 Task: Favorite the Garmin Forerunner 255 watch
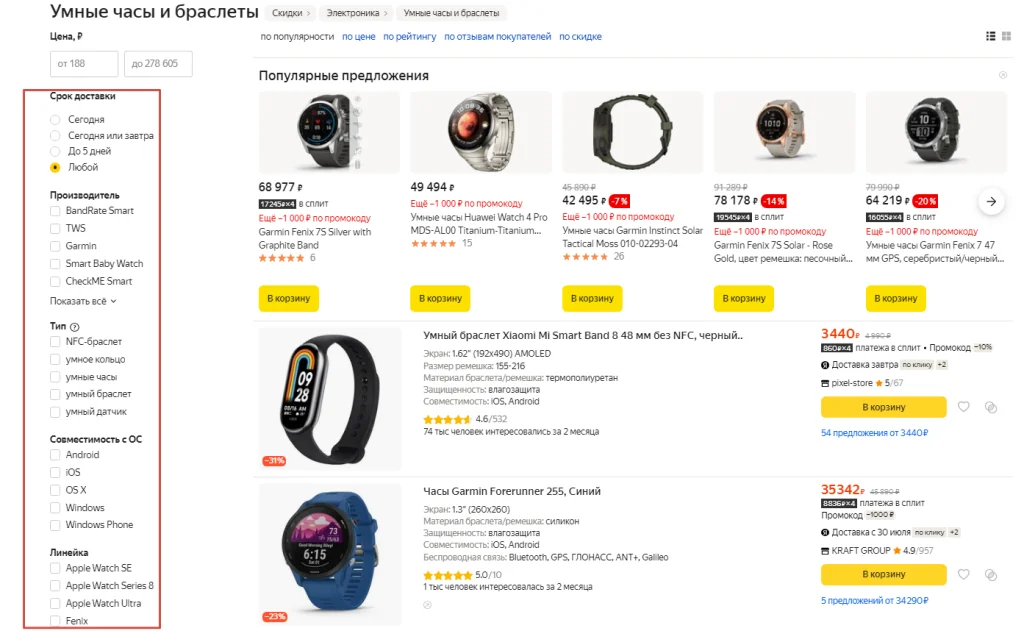tap(964, 575)
